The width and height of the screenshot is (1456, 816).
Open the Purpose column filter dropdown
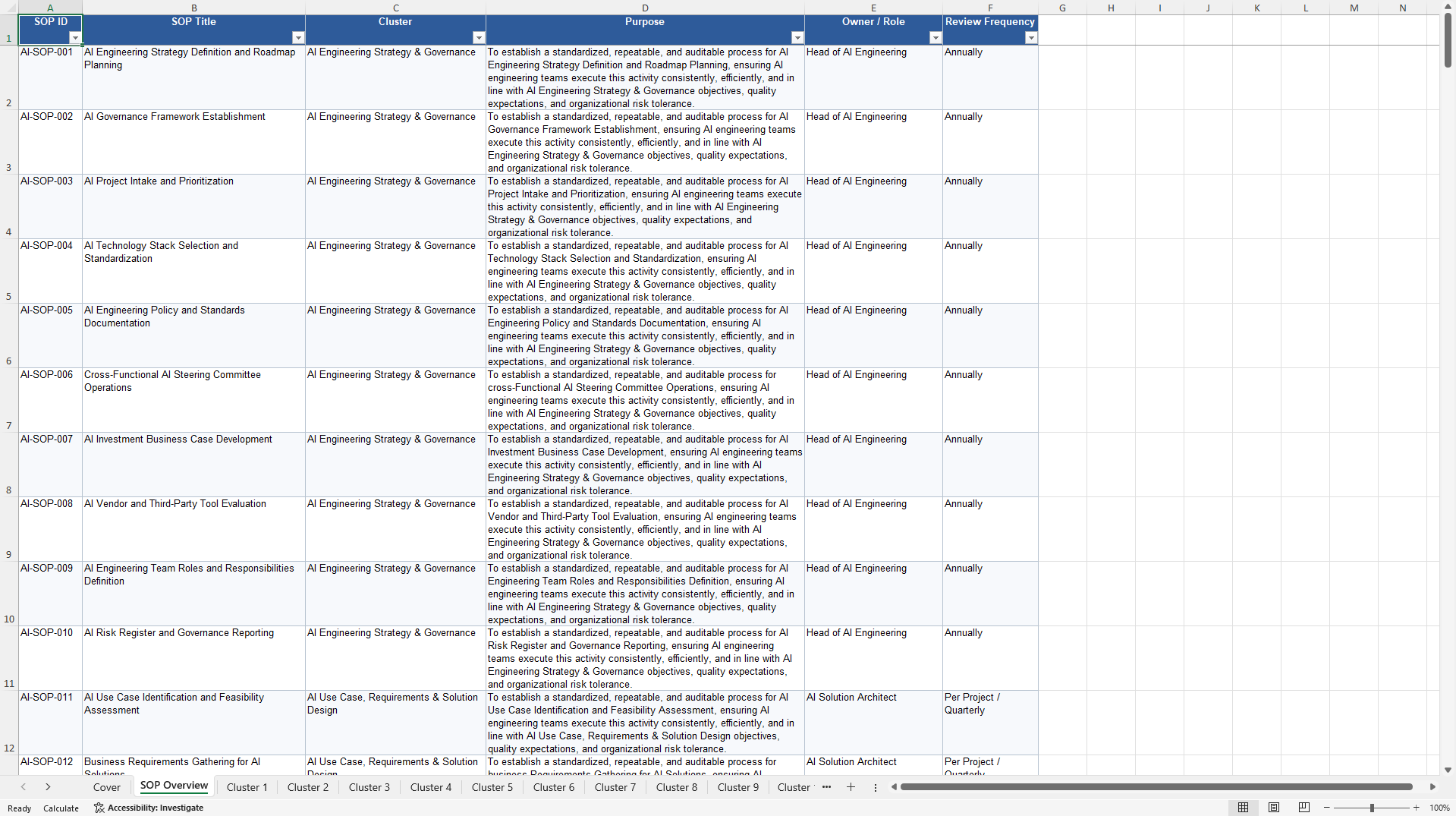797,38
